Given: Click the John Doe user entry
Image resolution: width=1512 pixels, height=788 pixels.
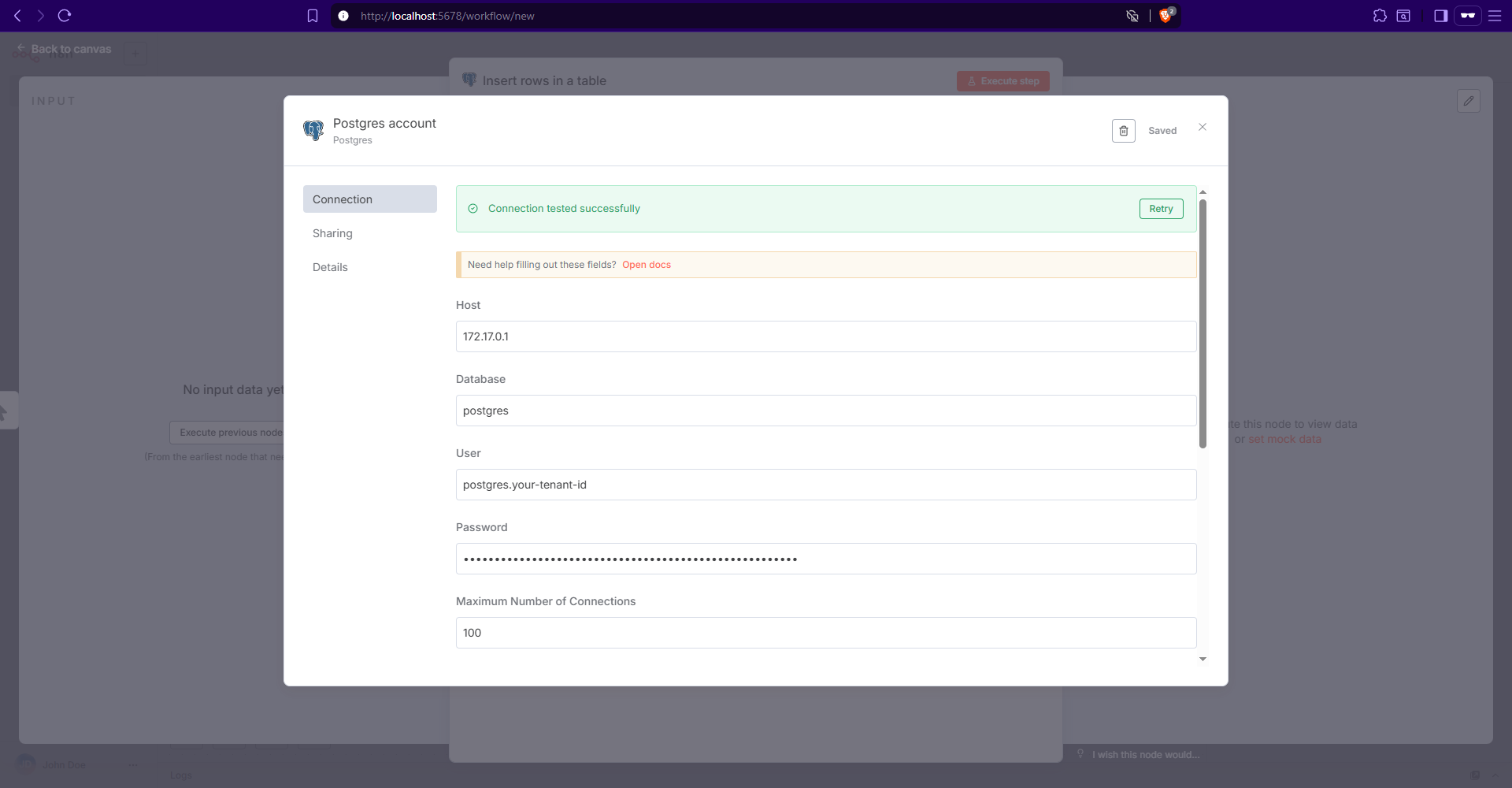Looking at the screenshot, I should [x=64, y=765].
